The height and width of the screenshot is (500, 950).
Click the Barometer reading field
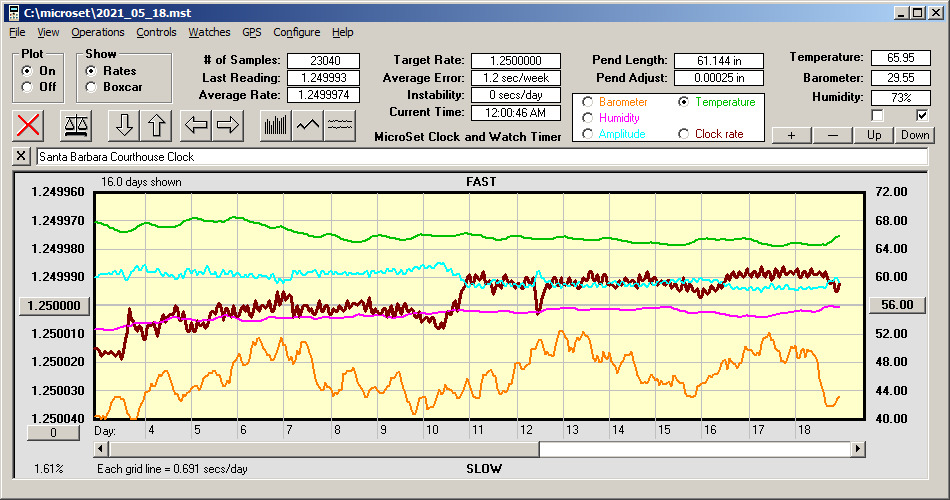coord(900,78)
